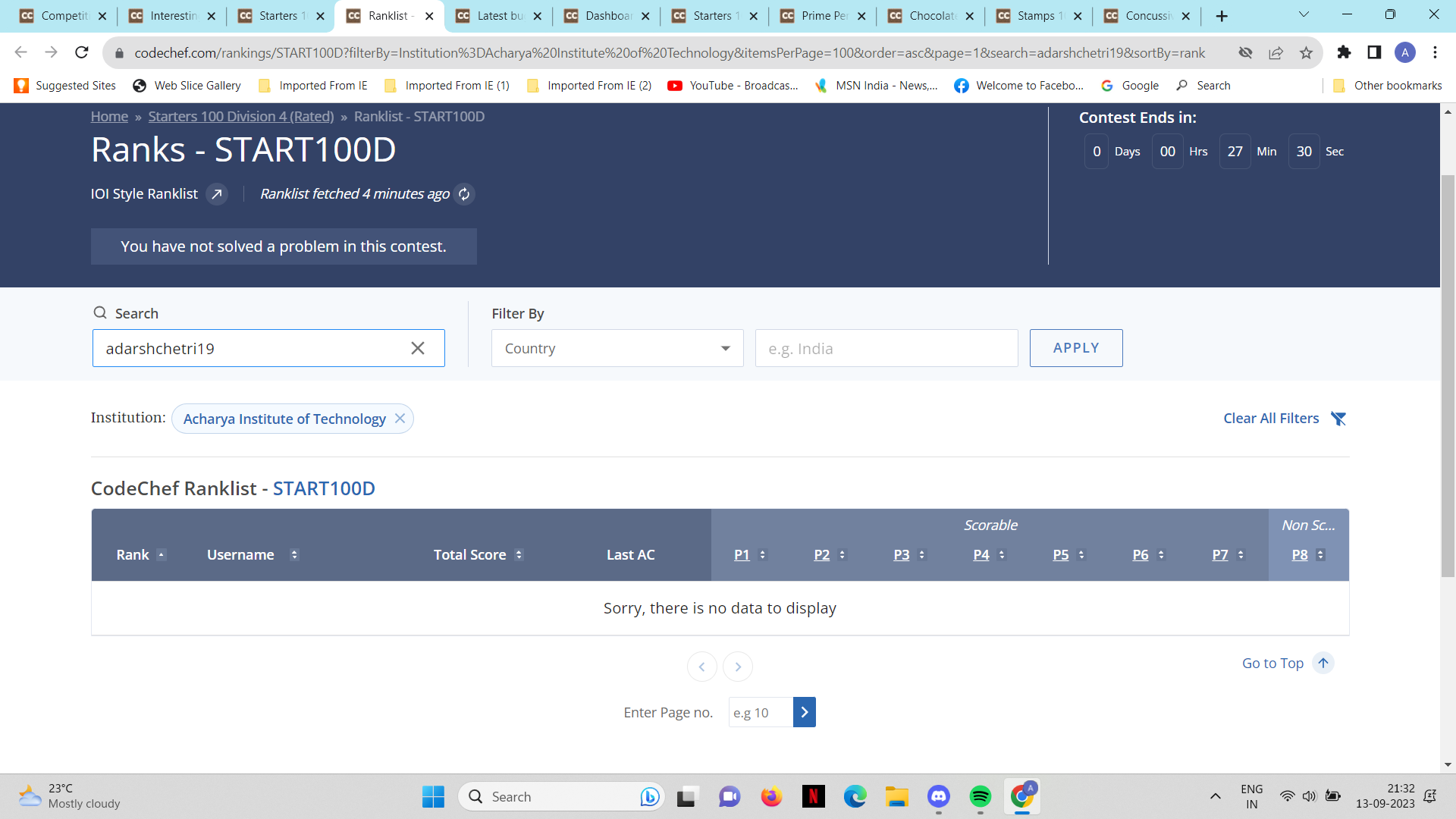
Task: Click the previous page chevron button
Action: click(x=701, y=667)
